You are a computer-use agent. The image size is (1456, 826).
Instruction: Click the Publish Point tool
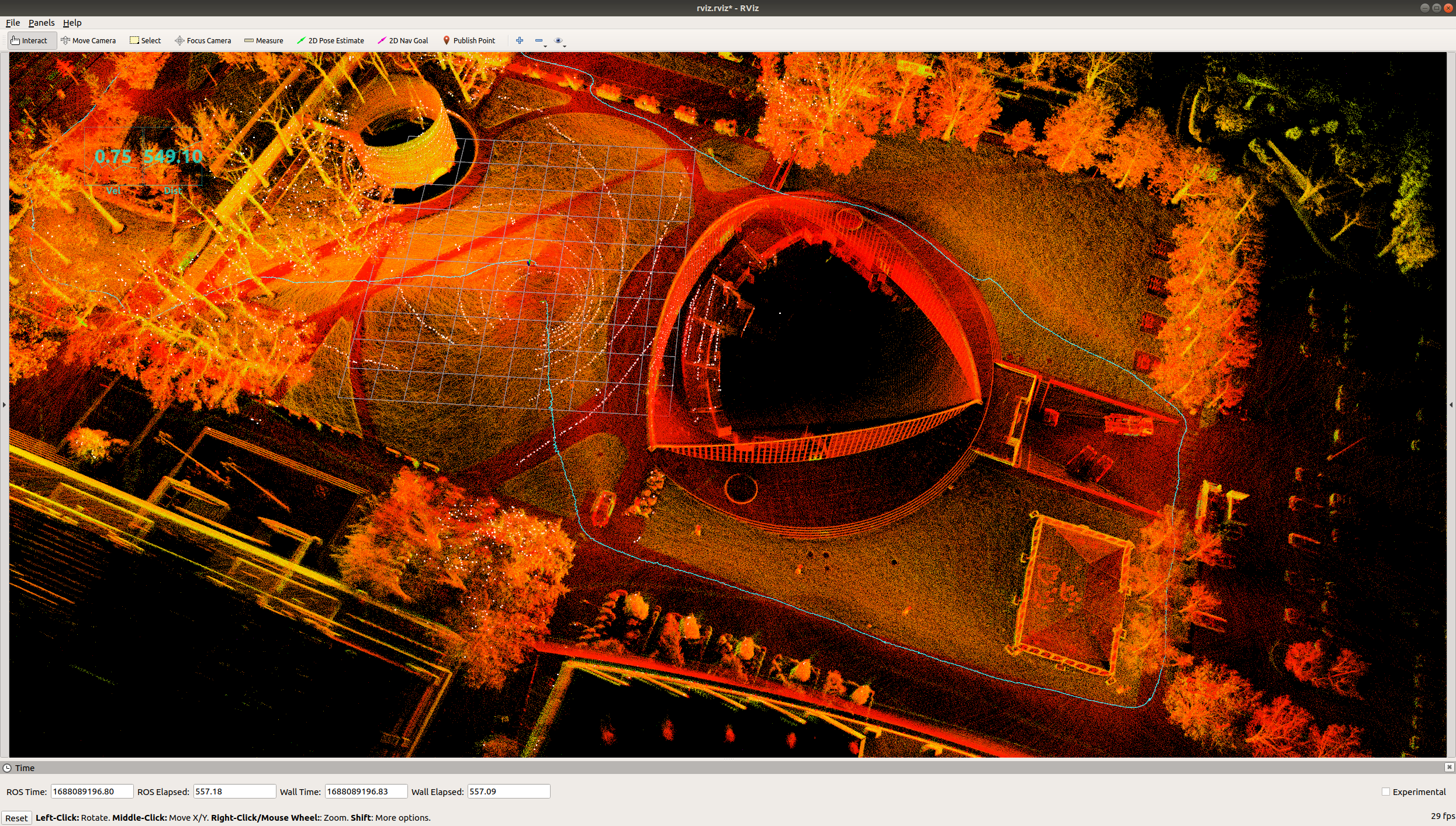coord(469,40)
